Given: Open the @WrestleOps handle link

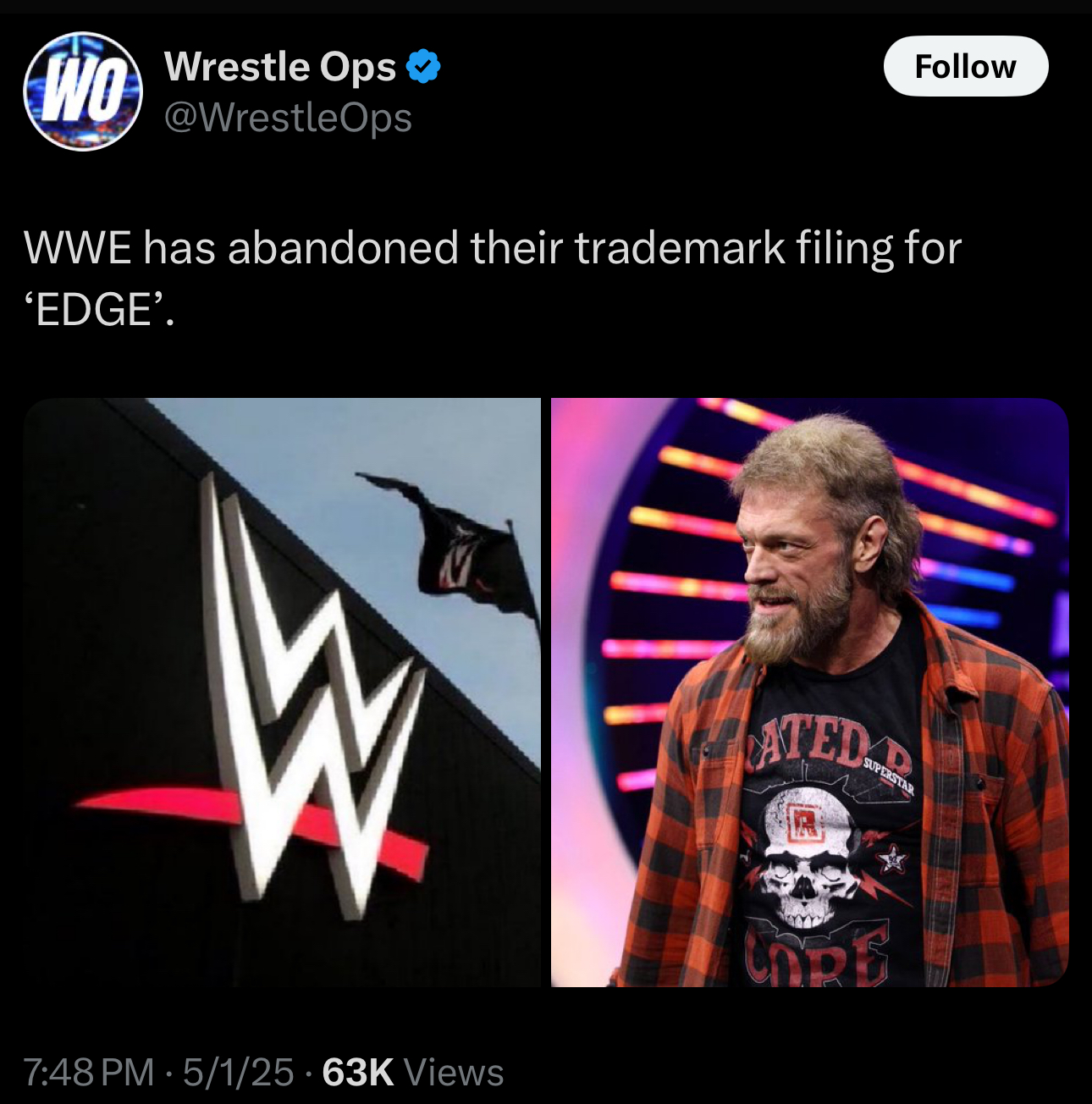Looking at the screenshot, I should (x=288, y=117).
